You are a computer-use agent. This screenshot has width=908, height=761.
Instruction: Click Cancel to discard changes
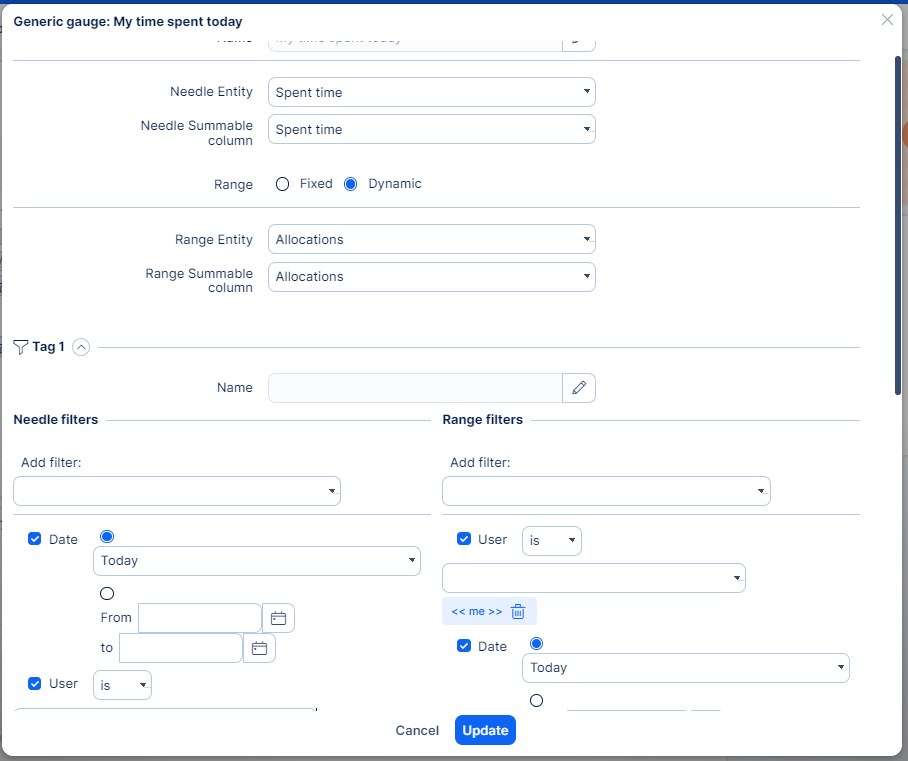point(417,731)
